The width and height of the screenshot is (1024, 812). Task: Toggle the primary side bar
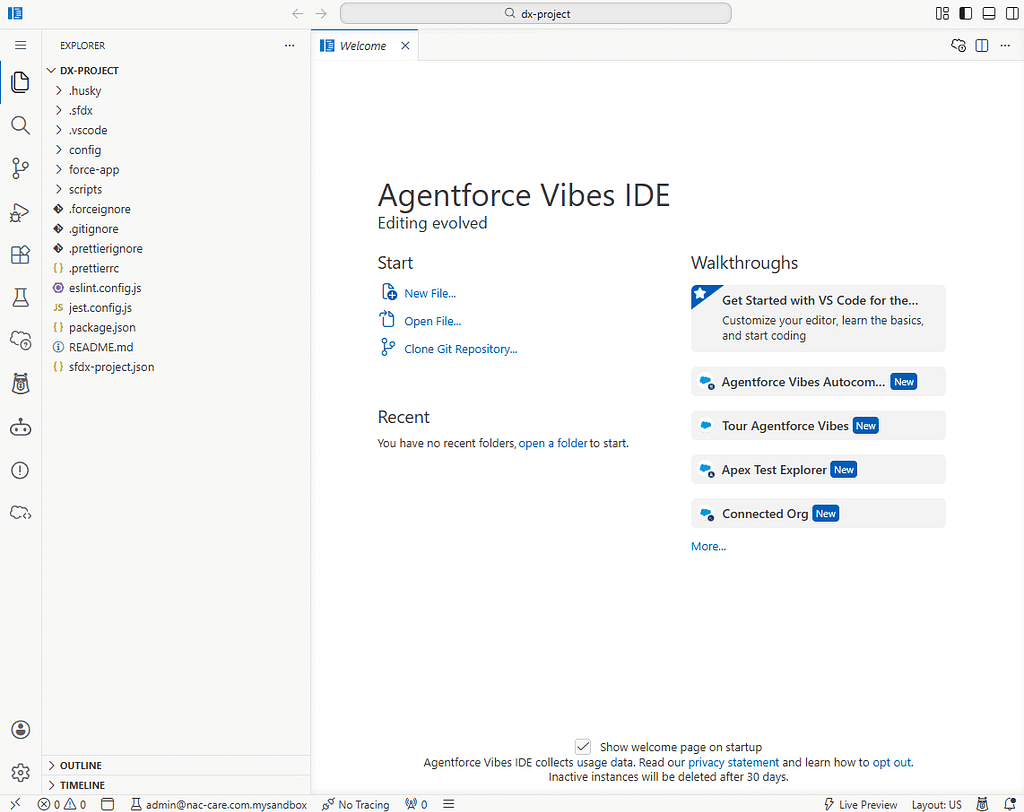[x=965, y=14]
